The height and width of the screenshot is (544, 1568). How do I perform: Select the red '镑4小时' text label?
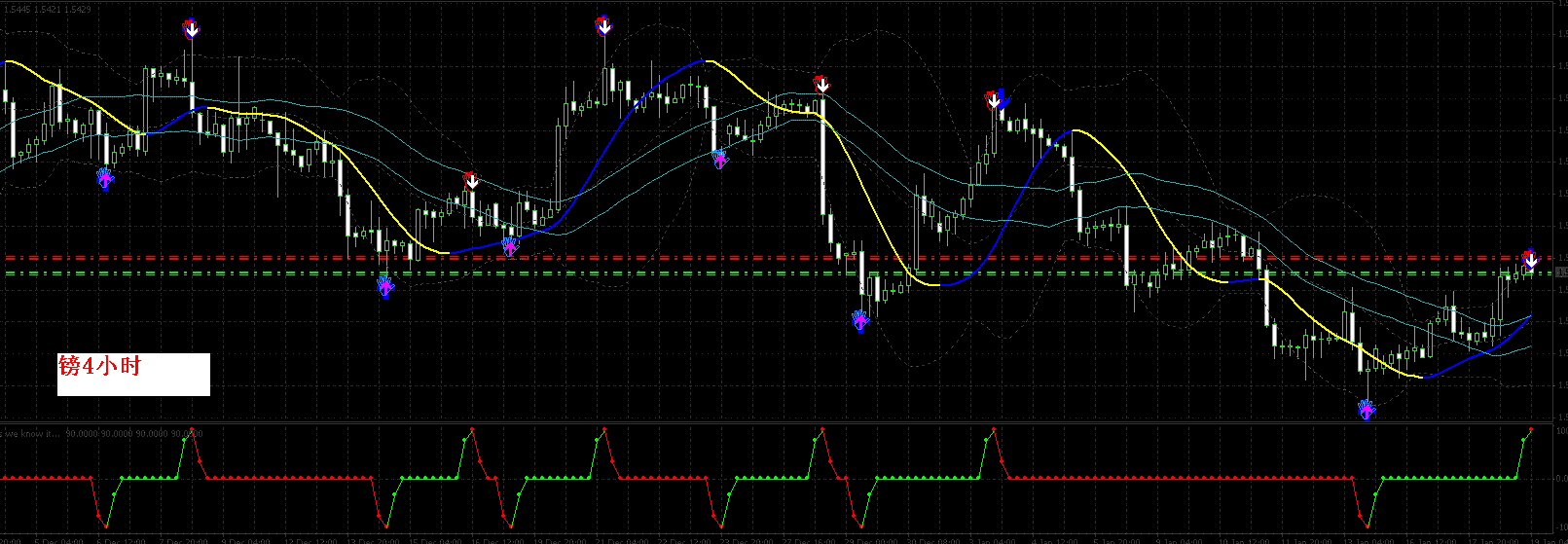click(99, 367)
